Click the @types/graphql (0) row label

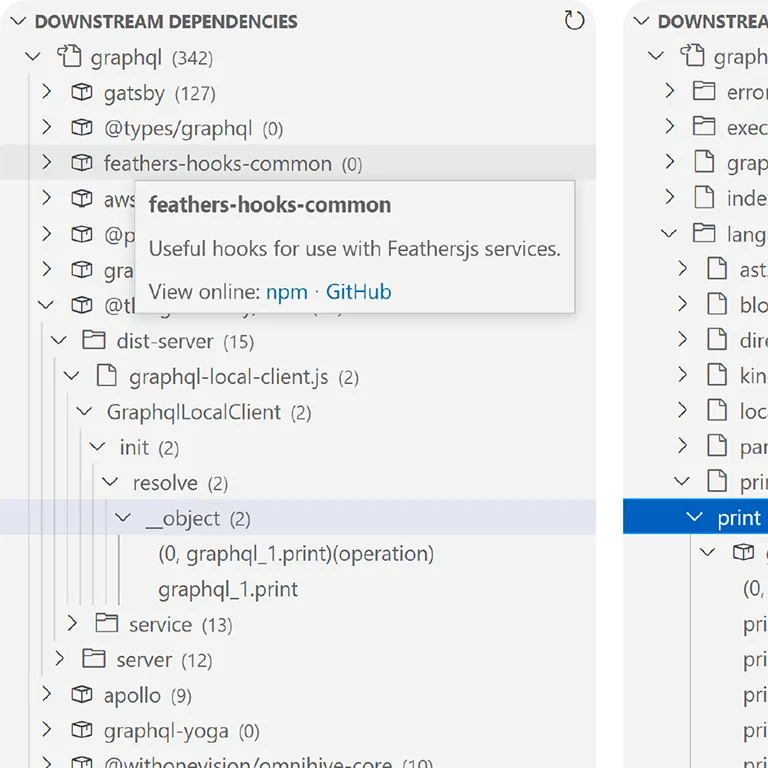193,129
